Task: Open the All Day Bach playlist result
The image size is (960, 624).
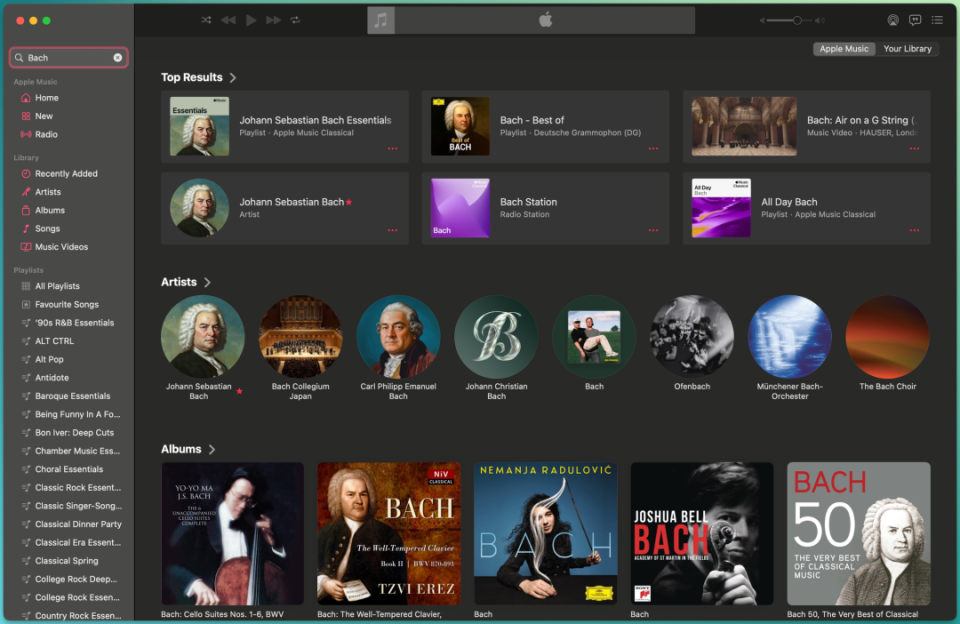Action: (806, 208)
